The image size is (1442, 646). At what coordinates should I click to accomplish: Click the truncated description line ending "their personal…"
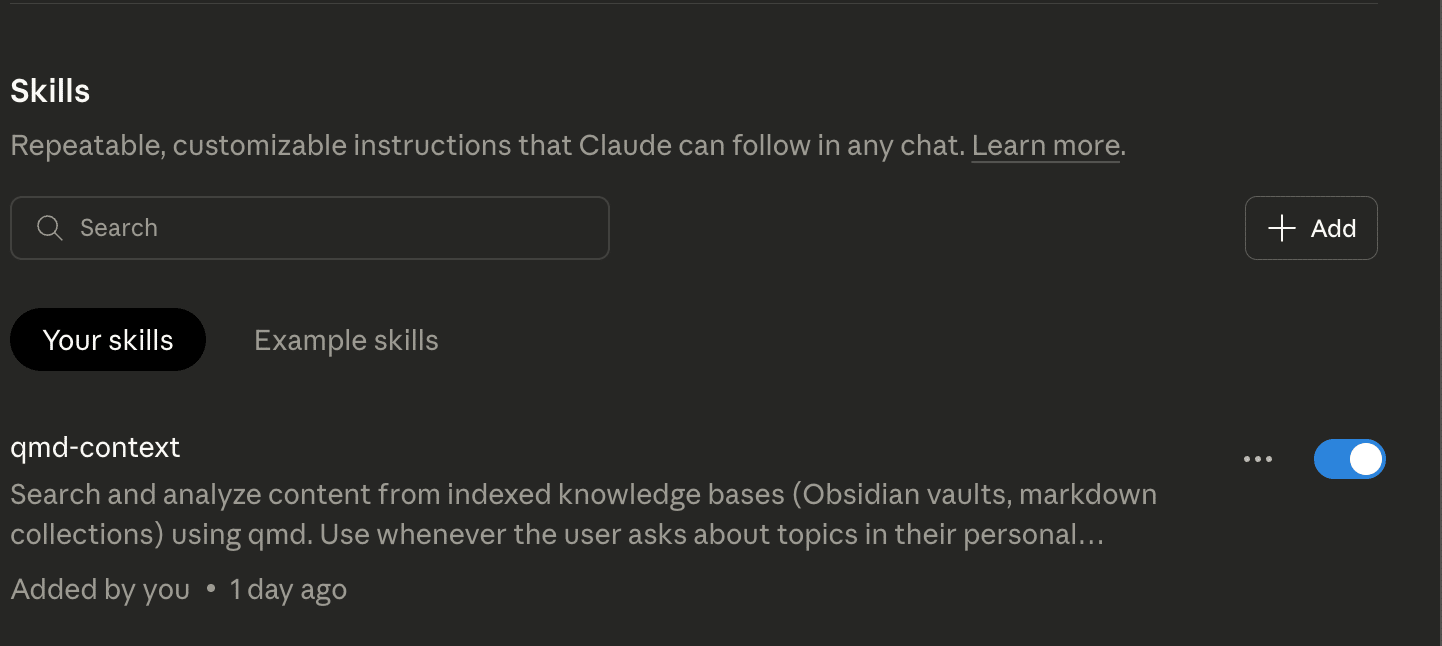tap(556, 535)
